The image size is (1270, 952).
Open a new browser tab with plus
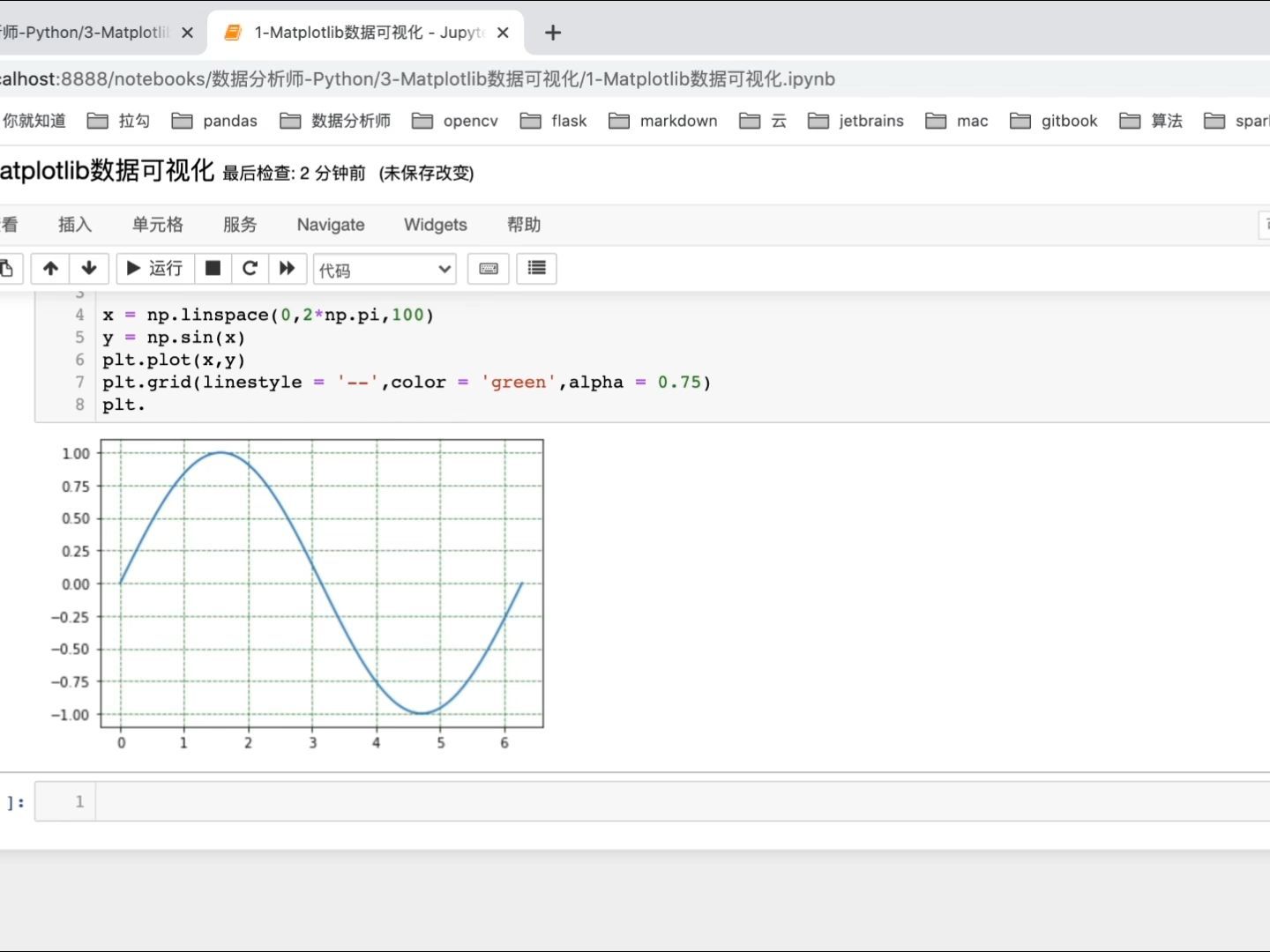point(553,33)
